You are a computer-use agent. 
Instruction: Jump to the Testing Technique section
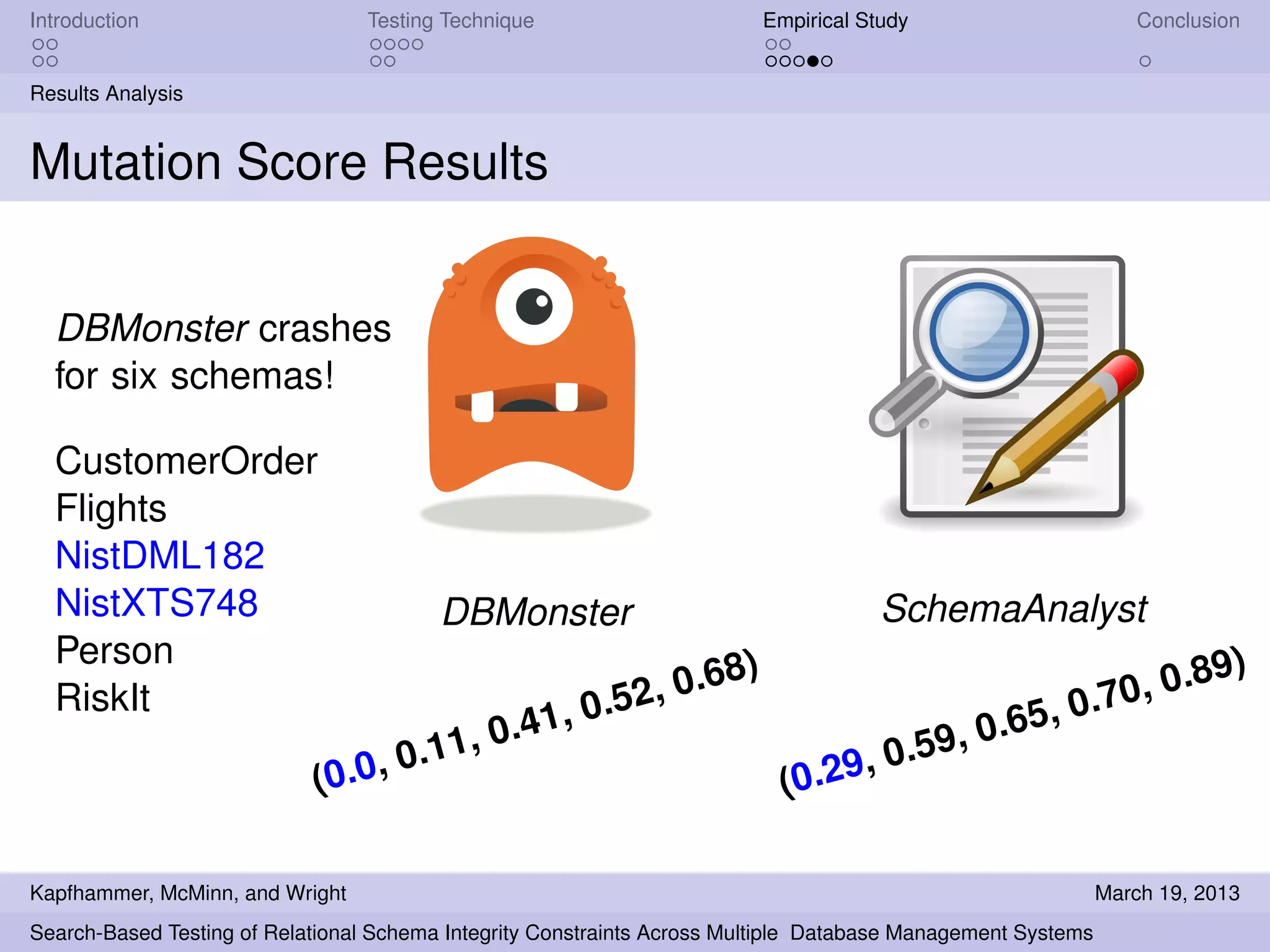tap(451, 20)
